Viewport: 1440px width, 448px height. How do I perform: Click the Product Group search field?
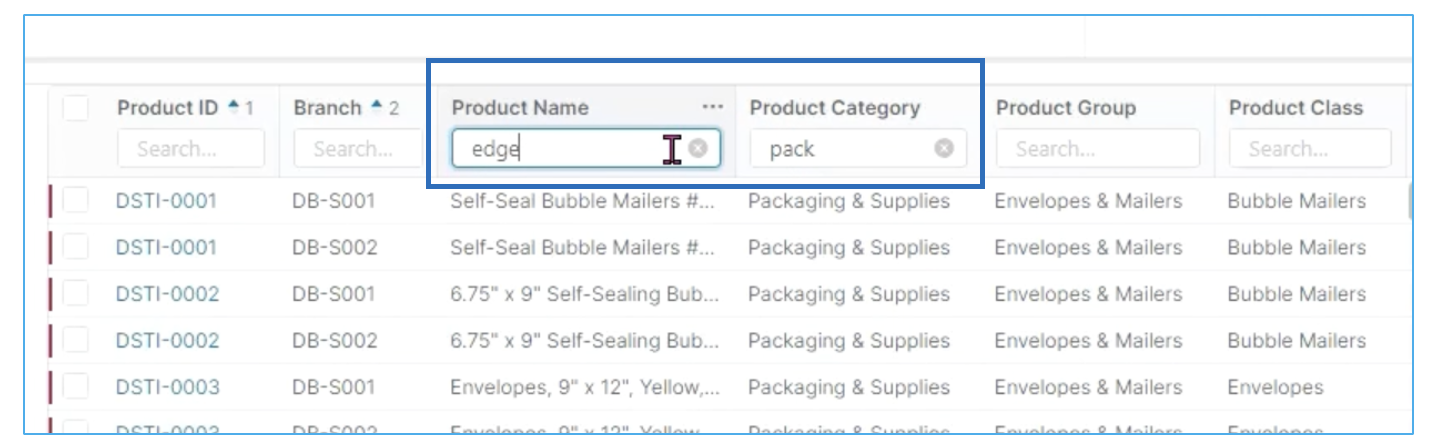click(x=1097, y=149)
